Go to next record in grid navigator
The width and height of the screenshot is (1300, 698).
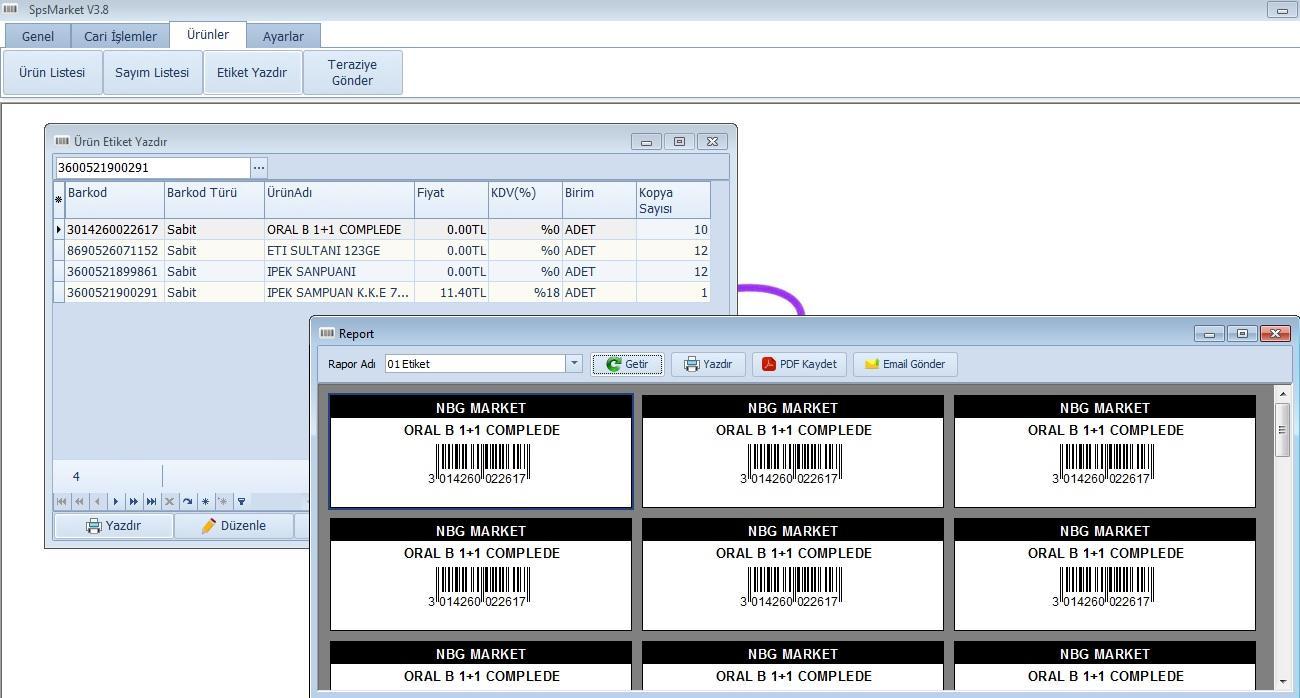point(116,501)
